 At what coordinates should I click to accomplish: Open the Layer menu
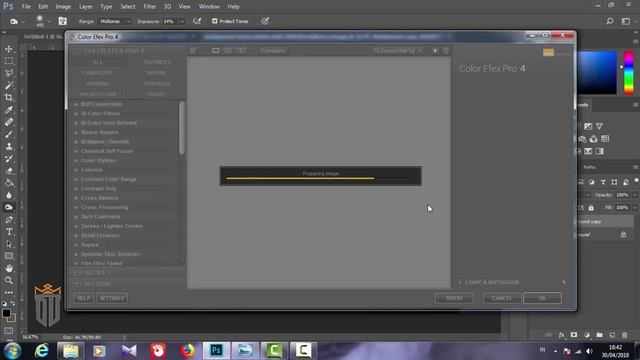point(85,7)
